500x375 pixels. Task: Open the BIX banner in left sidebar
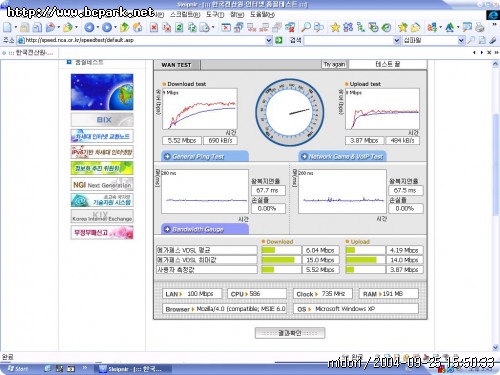(102, 120)
